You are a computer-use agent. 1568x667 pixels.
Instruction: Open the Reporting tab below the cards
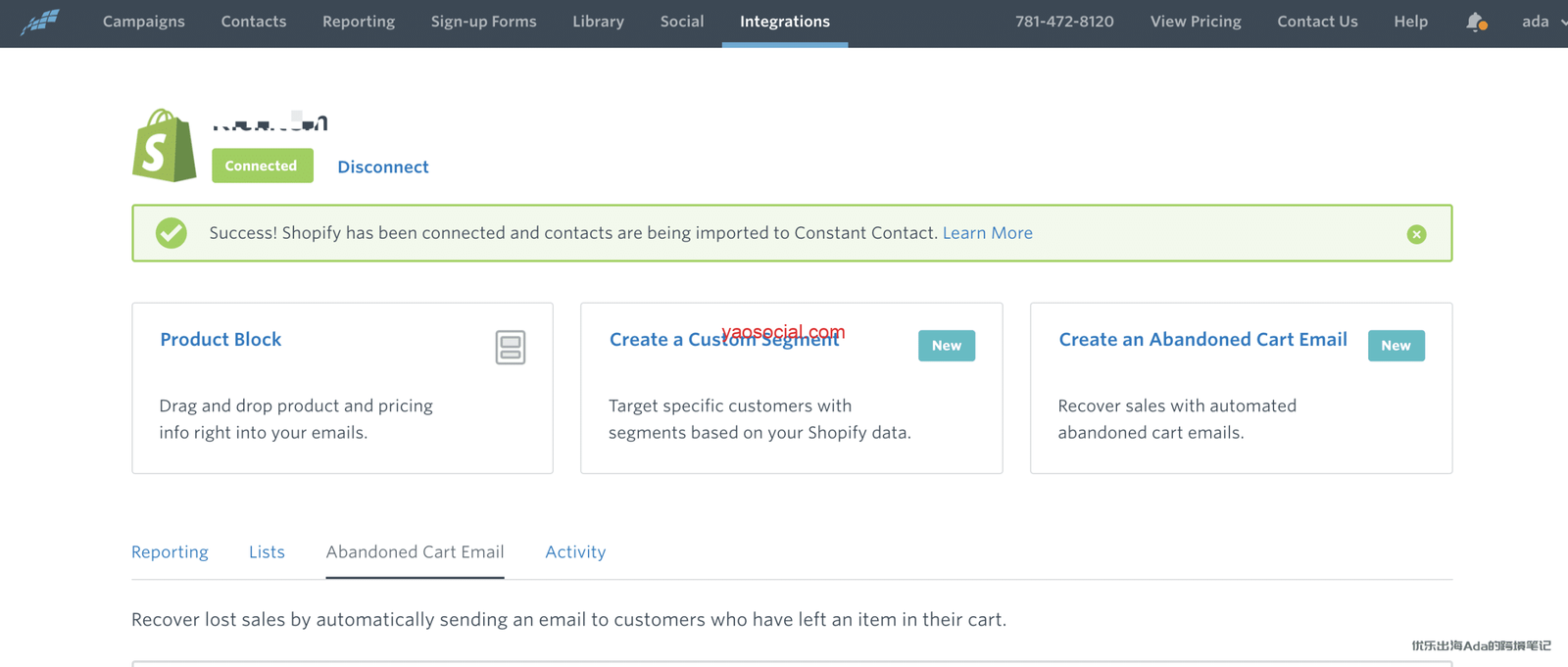[170, 552]
